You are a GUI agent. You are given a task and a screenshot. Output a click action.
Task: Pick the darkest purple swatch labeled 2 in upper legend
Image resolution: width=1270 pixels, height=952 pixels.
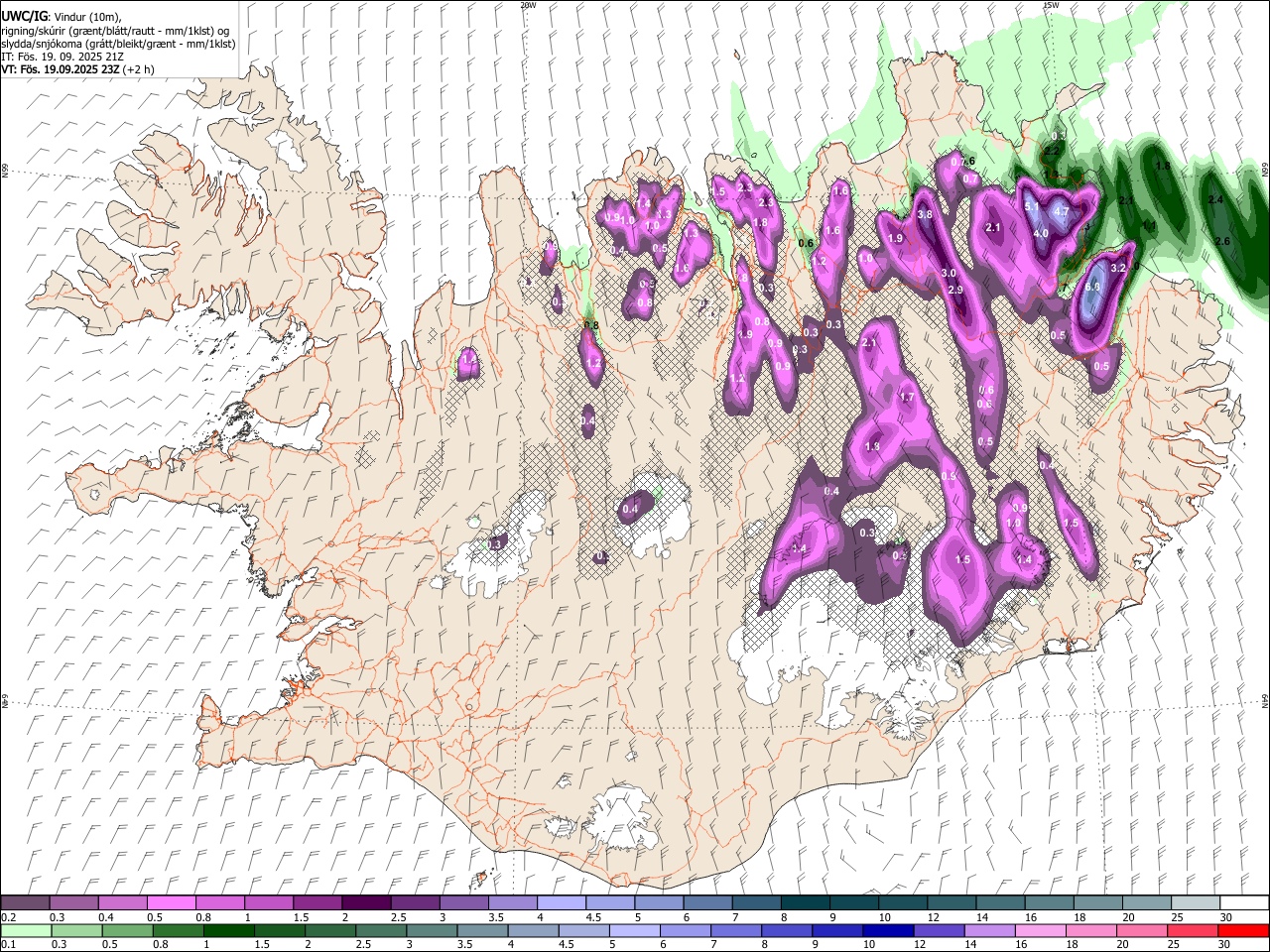pyautogui.click(x=365, y=903)
